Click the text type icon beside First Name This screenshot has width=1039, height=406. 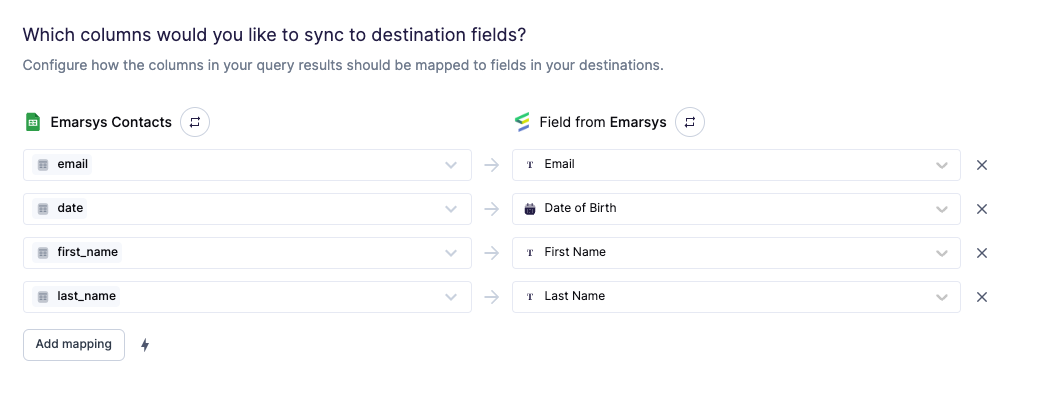[529, 253]
